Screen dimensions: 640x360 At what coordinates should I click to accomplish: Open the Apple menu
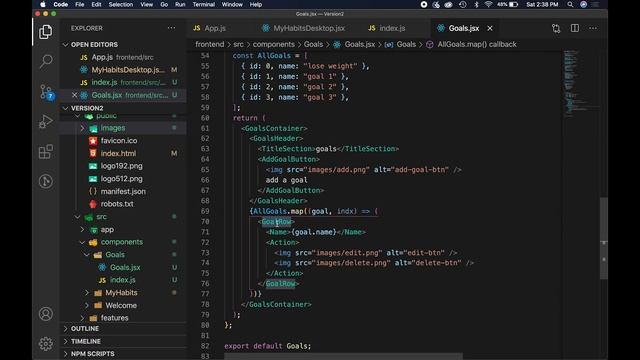point(43,4)
